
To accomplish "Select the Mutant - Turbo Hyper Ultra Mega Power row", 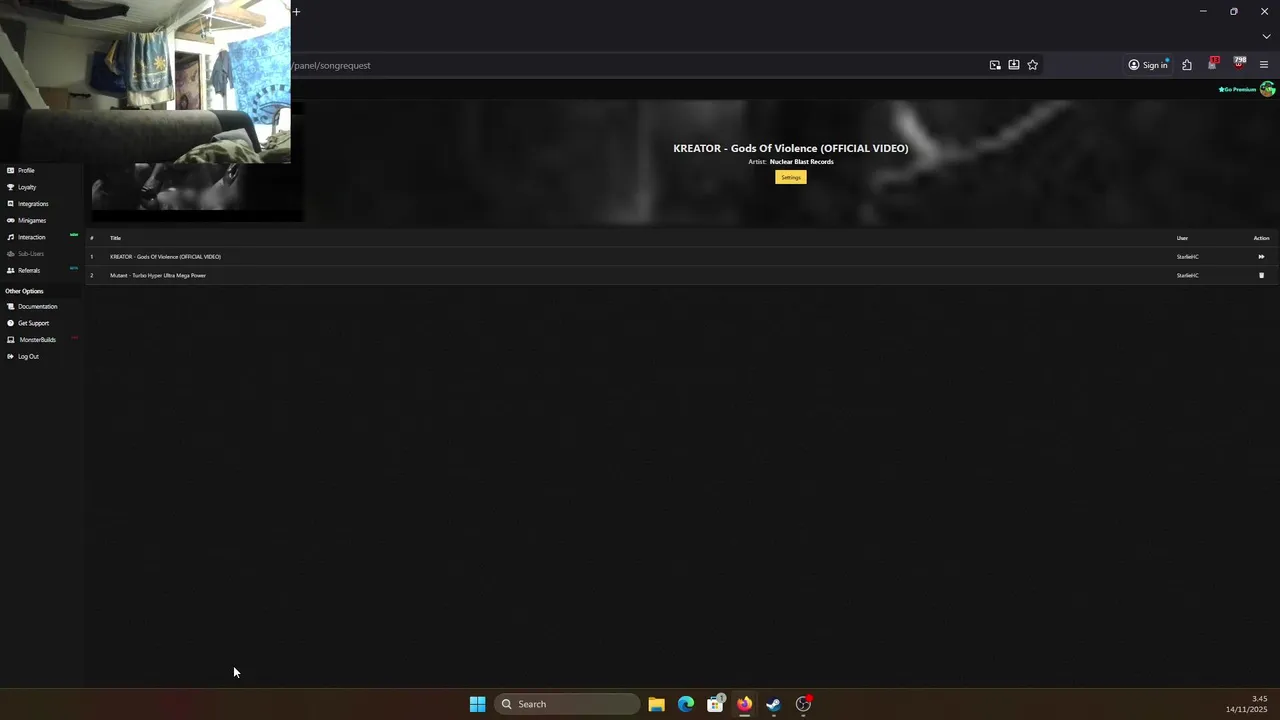I will tap(682, 275).
